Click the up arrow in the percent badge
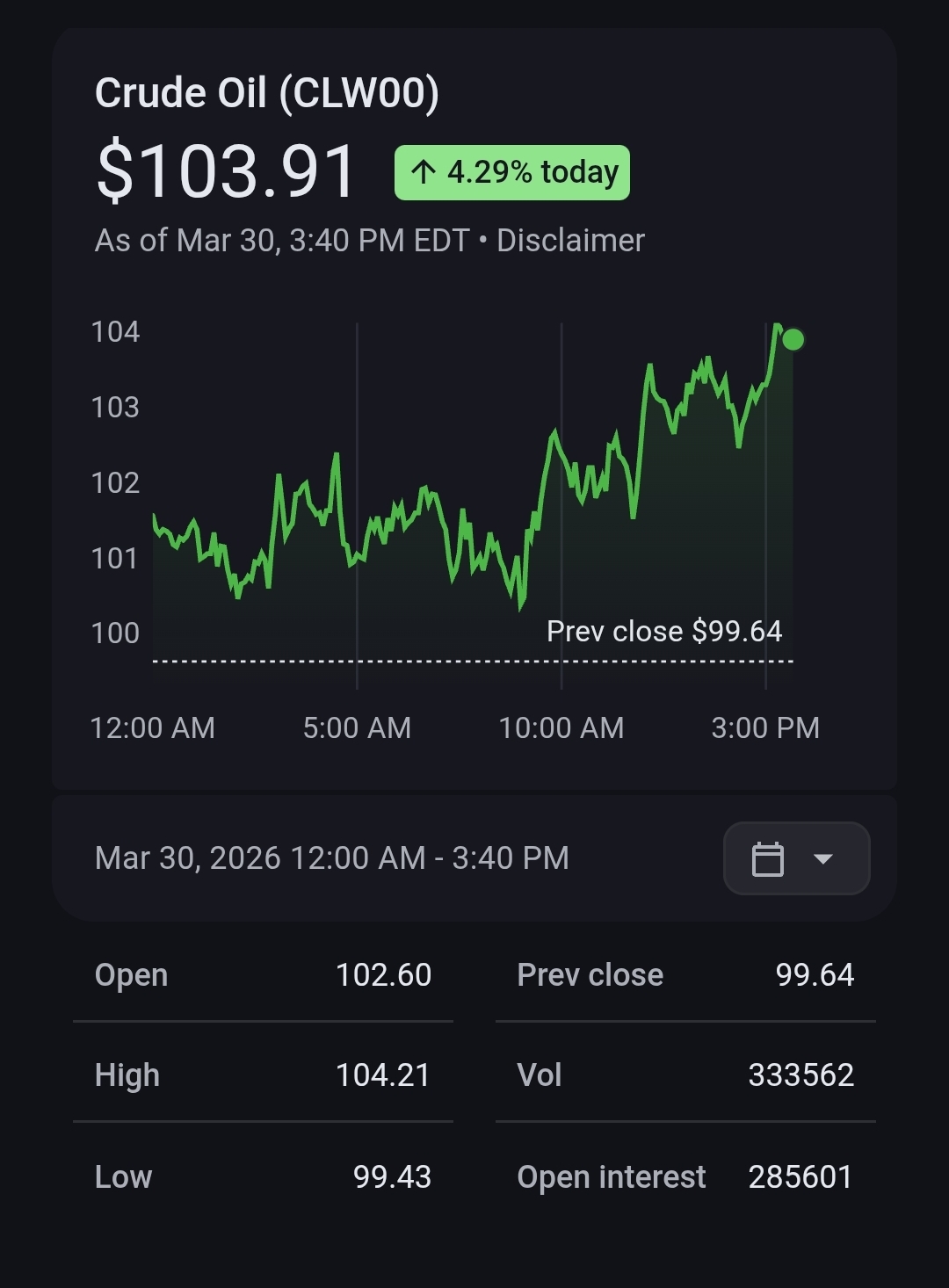Screen dimensions: 949x1288 pos(423,172)
